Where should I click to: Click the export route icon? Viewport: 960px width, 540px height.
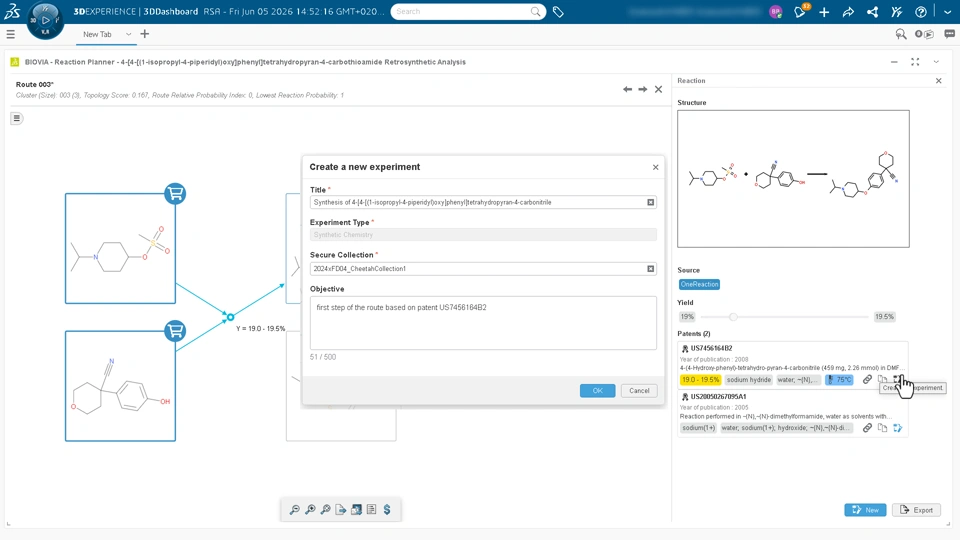click(341, 509)
